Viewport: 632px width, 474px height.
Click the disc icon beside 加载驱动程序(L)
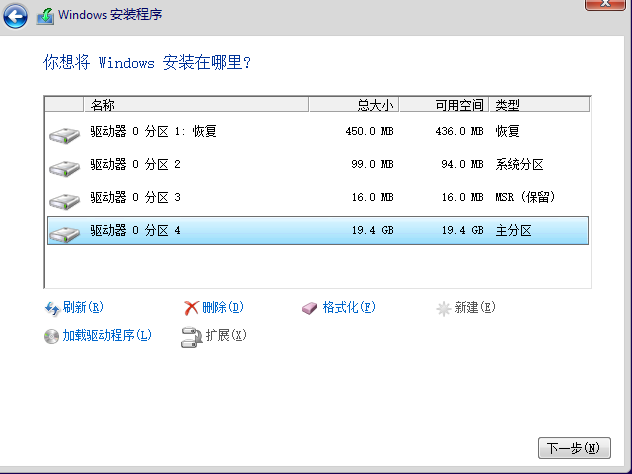(51, 337)
